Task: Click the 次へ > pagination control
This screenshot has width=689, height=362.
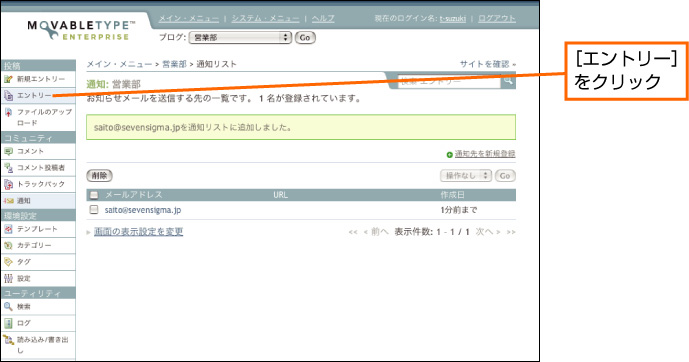Action: 488,232
